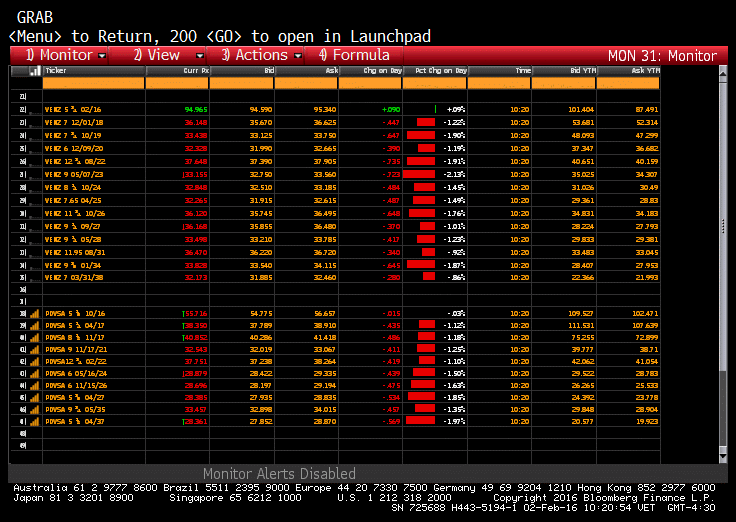736x522 pixels.
Task: Sort by the Ticker column header
Action: click(93, 71)
